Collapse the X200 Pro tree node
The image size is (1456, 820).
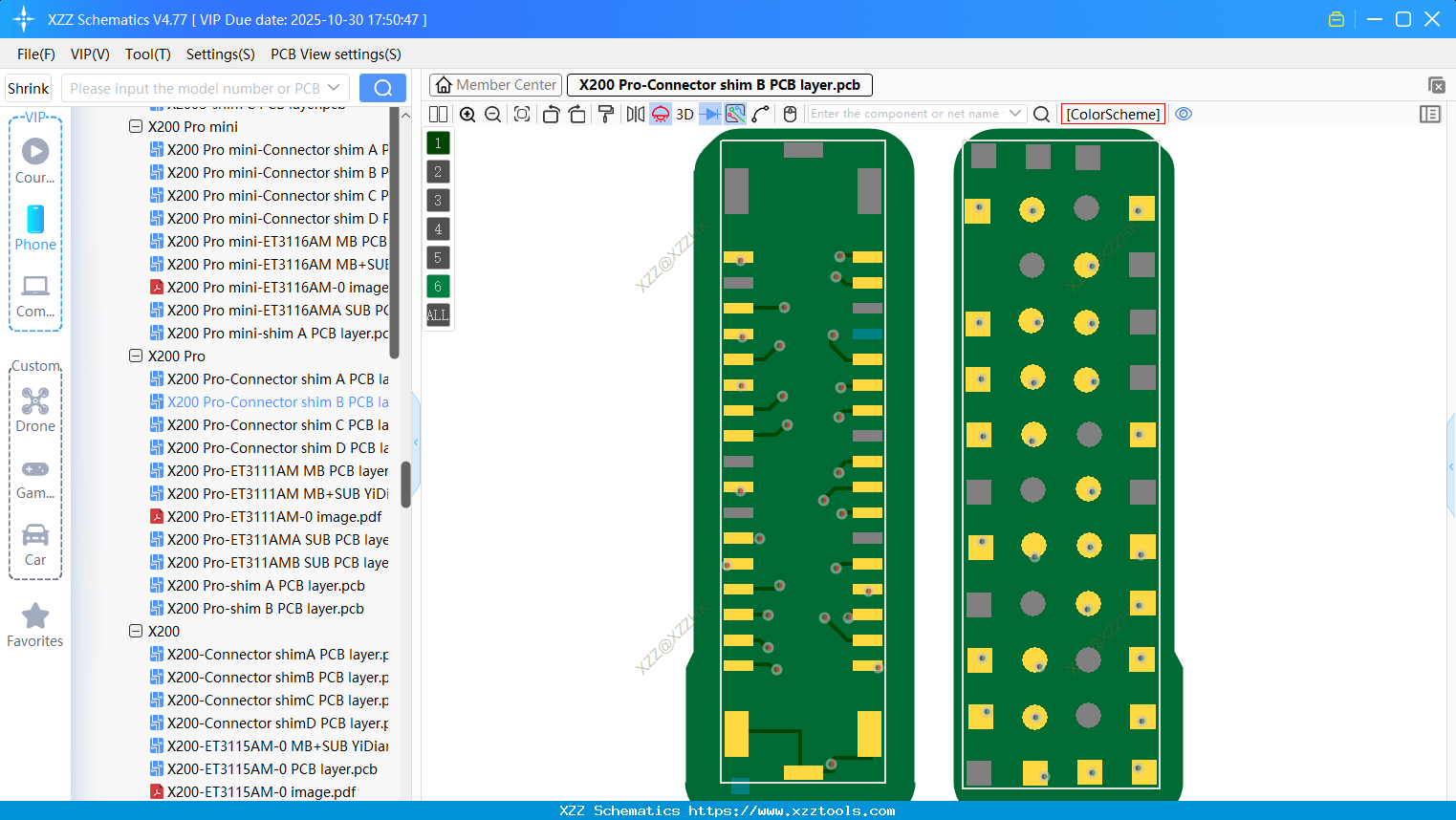(135, 356)
